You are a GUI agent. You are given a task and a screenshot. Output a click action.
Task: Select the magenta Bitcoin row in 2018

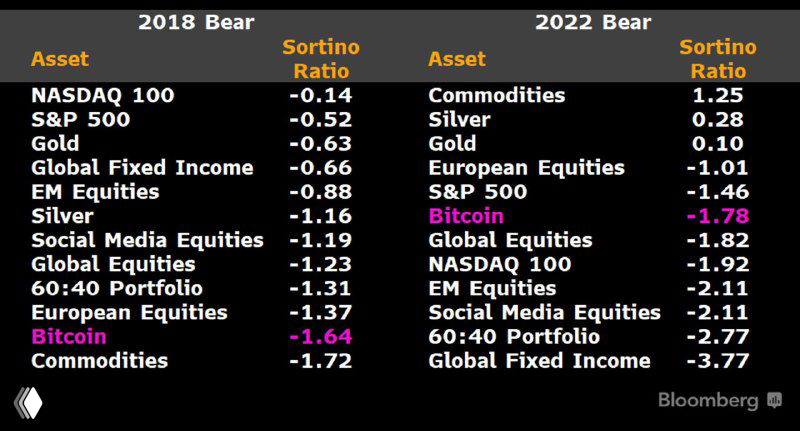(69, 336)
